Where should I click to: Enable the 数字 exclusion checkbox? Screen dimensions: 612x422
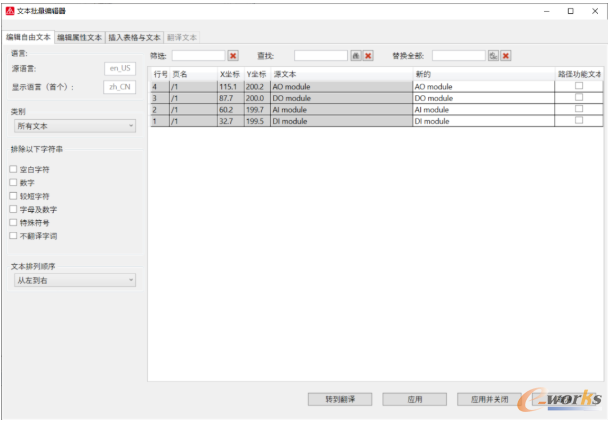click(x=13, y=182)
